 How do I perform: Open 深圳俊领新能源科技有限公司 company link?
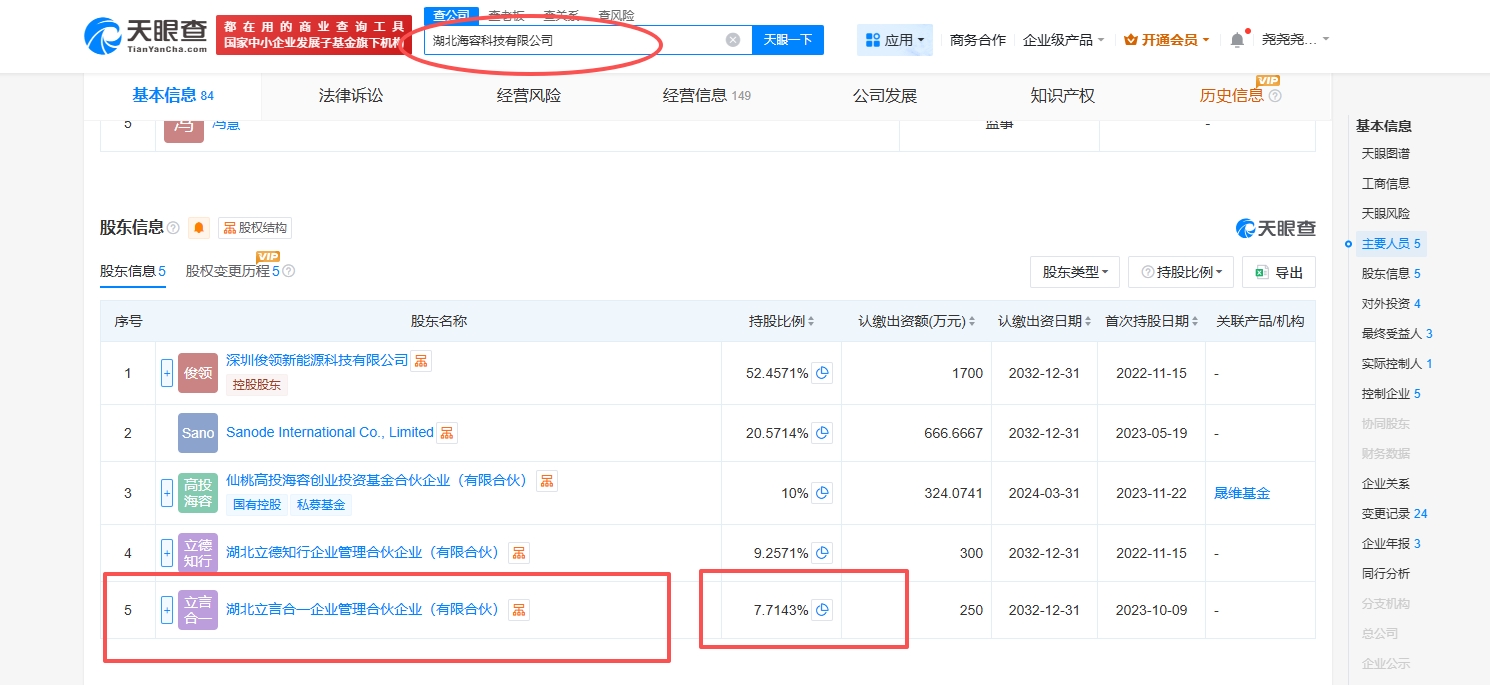click(317, 360)
